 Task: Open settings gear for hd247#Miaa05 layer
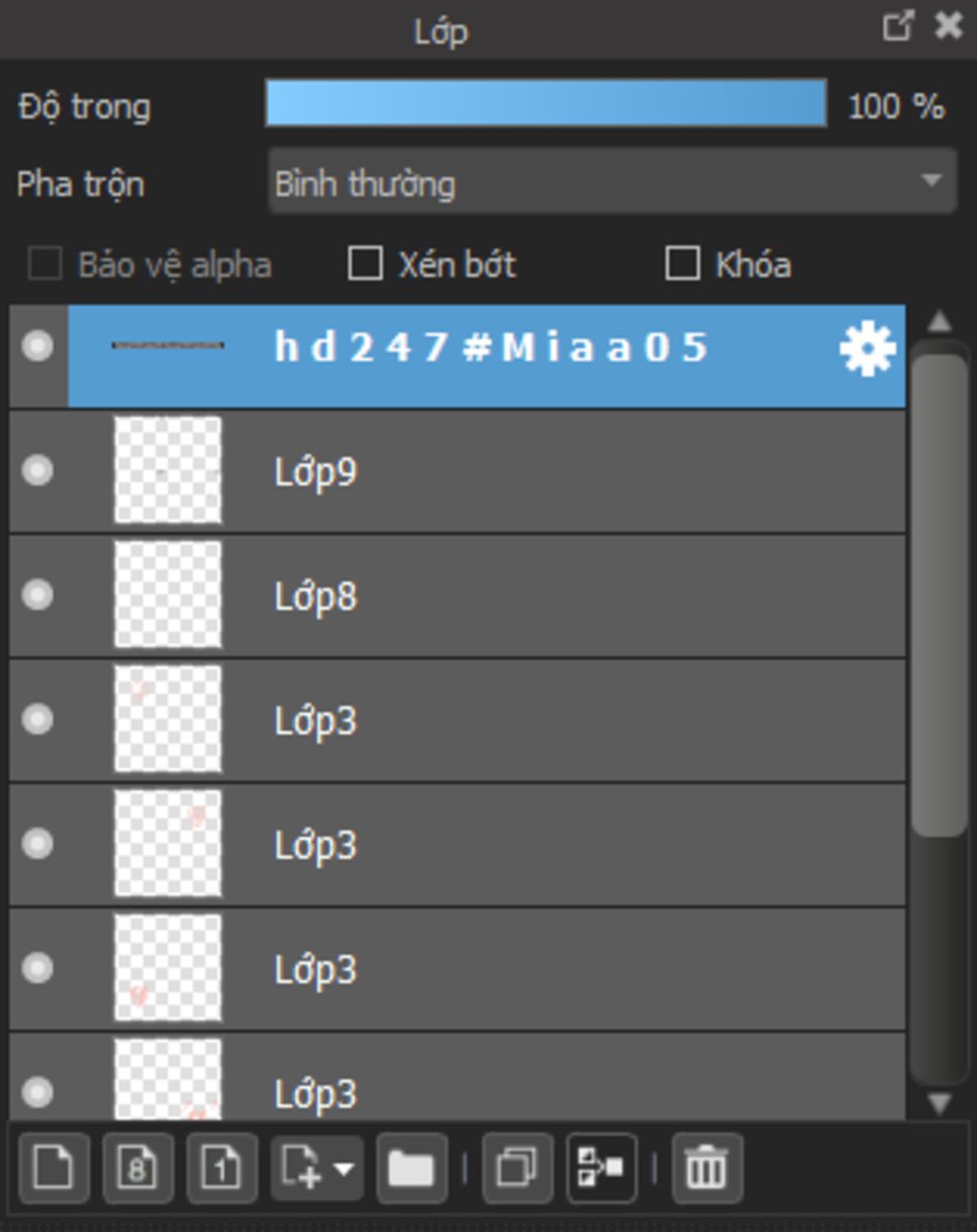click(x=866, y=348)
